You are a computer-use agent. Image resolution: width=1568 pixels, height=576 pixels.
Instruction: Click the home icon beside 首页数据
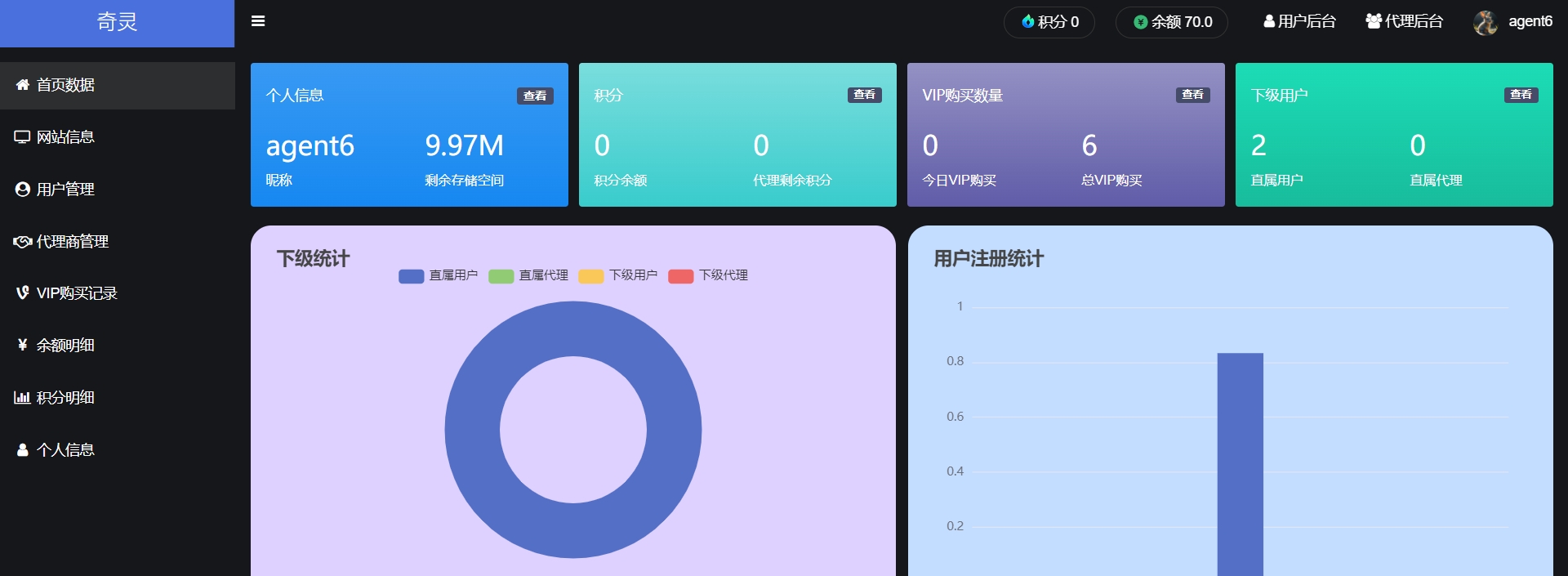pyautogui.click(x=23, y=84)
